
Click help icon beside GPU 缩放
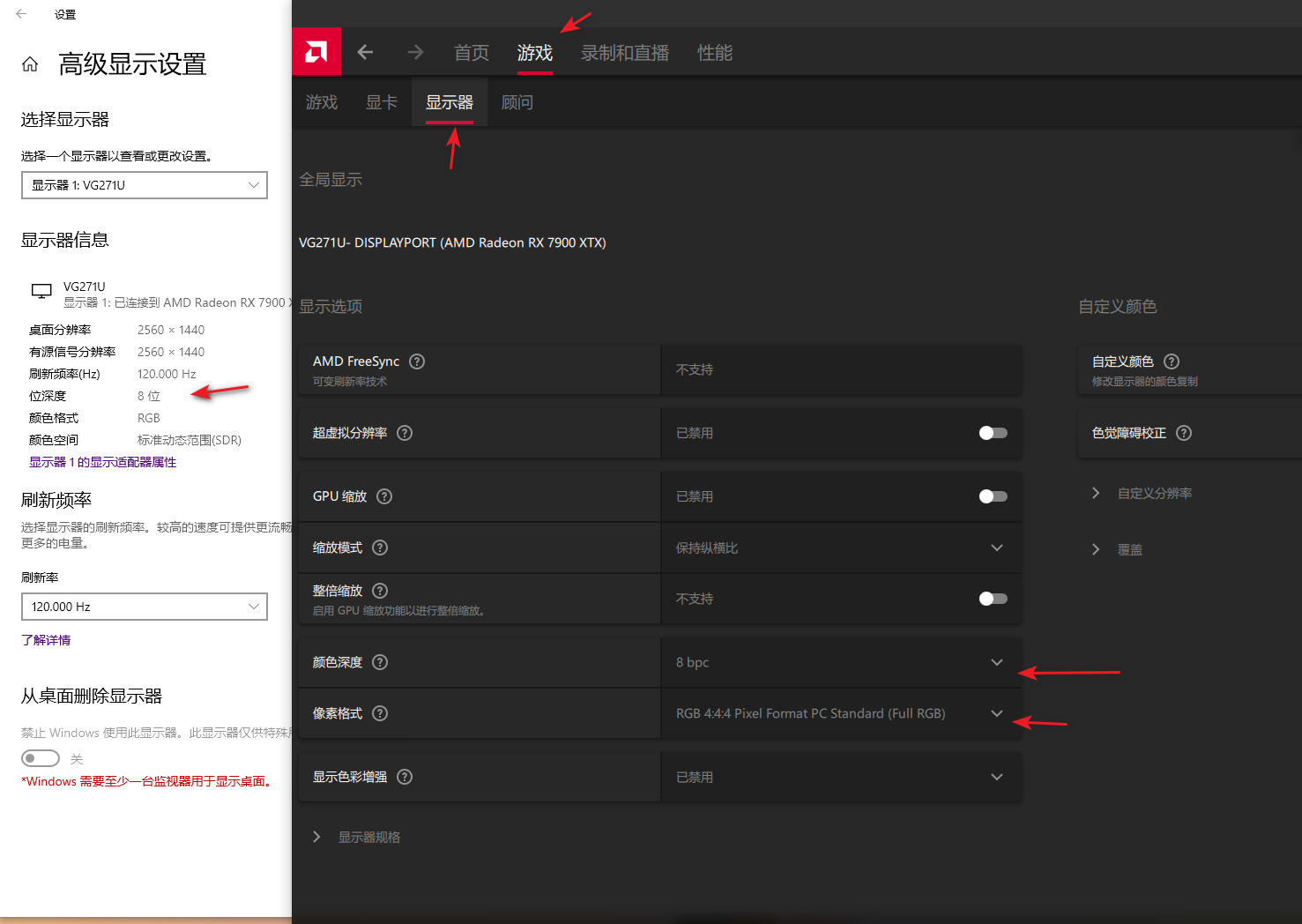tap(384, 496)
